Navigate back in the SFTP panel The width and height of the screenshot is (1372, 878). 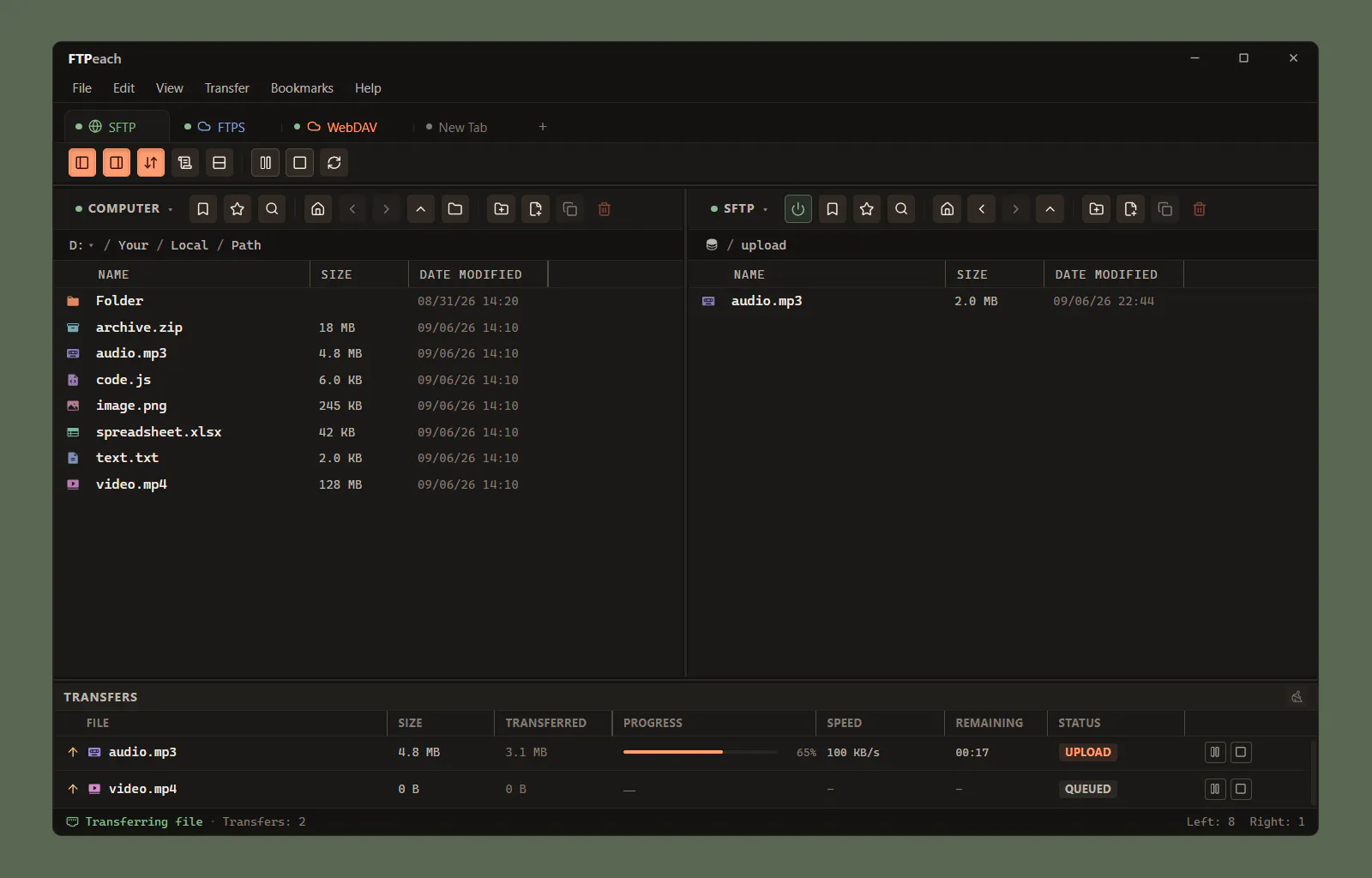click(982, 209)
